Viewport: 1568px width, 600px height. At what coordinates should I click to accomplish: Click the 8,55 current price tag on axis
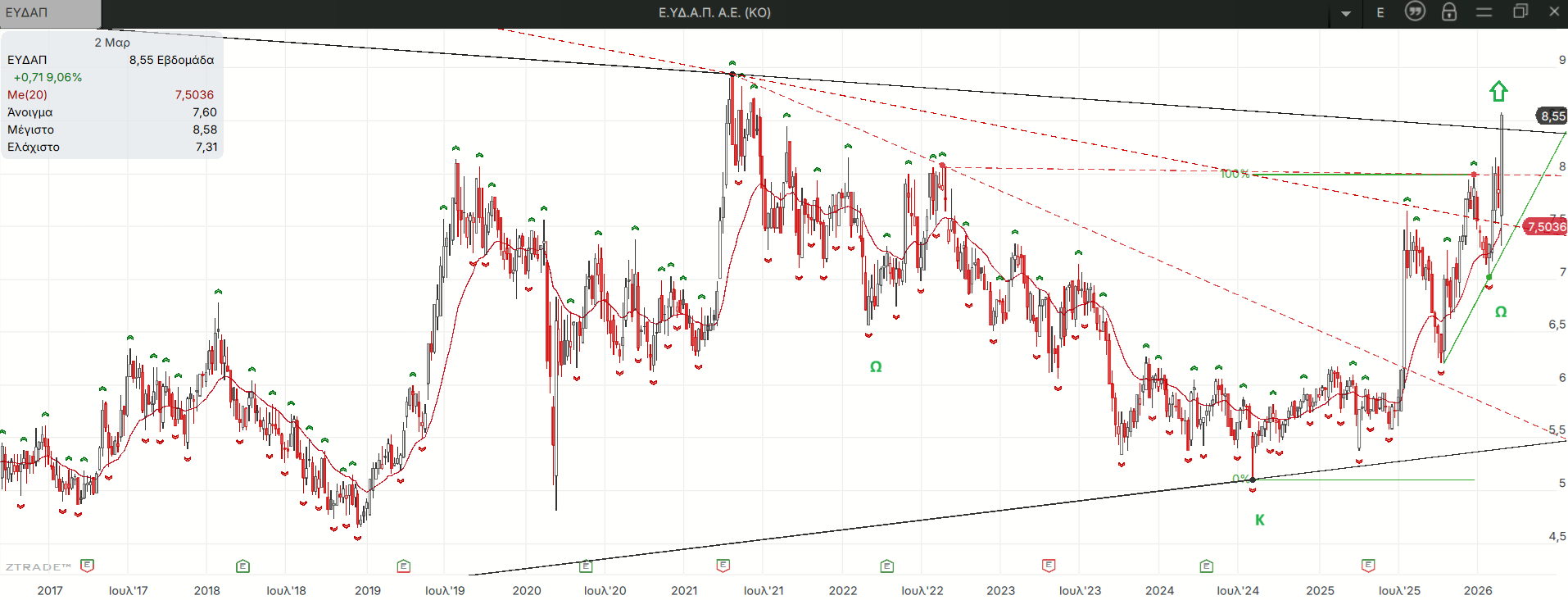1552,116
